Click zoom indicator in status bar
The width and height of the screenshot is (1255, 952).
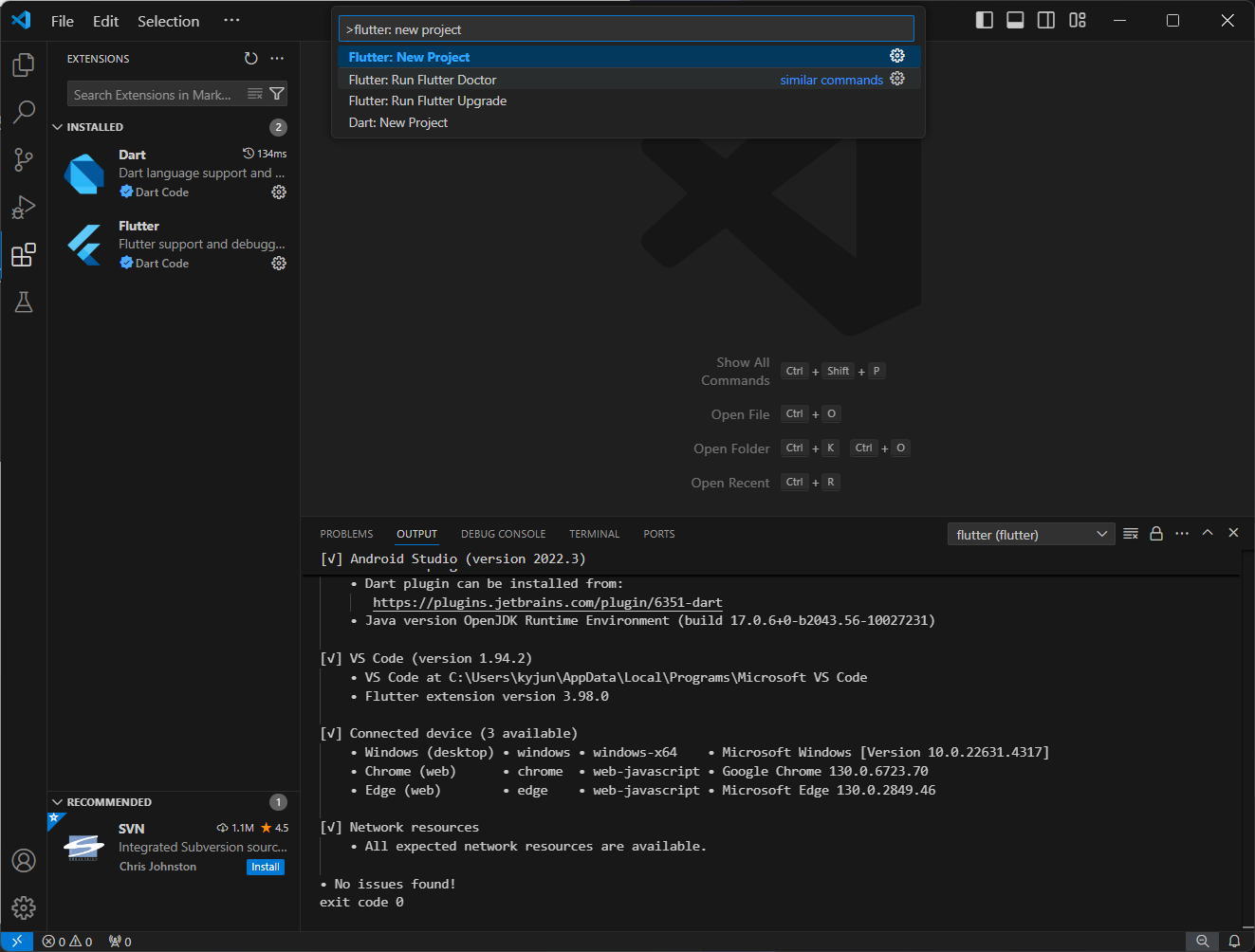click(x=1203, y=942)
